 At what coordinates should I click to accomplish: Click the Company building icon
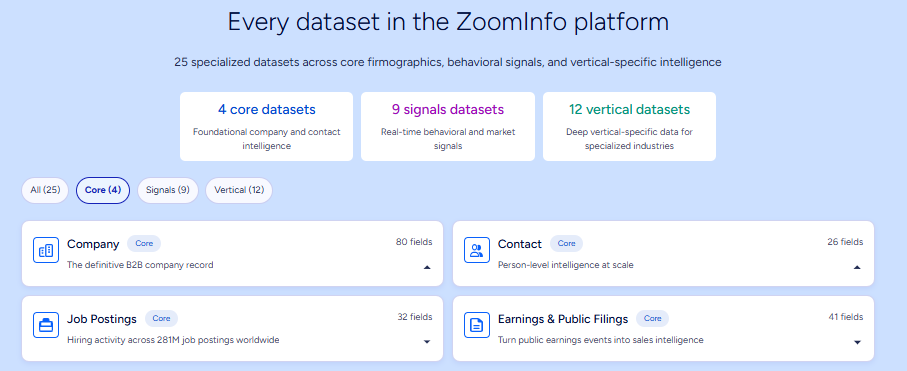tap(46, 250)
